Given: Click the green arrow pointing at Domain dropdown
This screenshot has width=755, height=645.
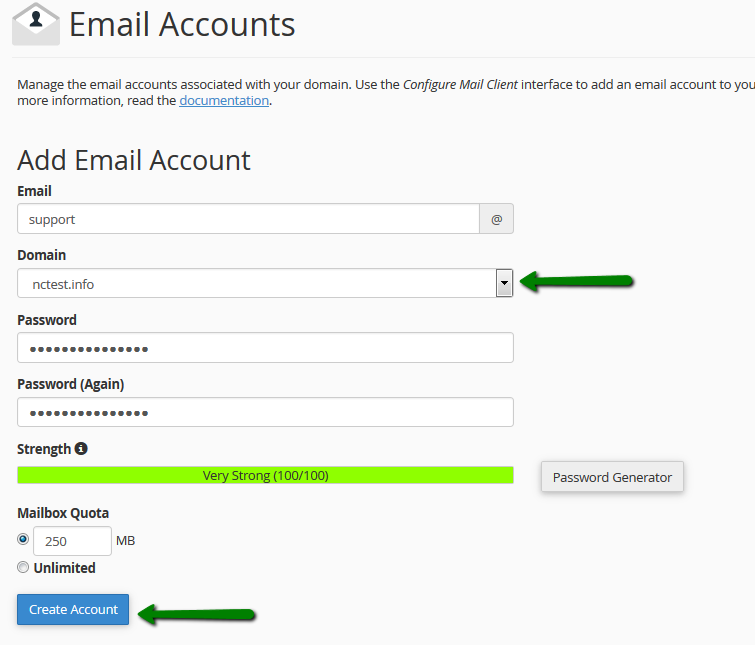Looking at the screenshot, I should [x=579, y=283].
